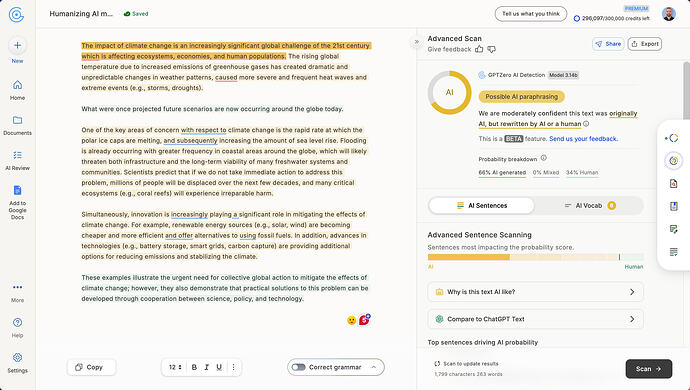Change font size 12 stepper
Screen dimensions: 690x390
point(175,367)
